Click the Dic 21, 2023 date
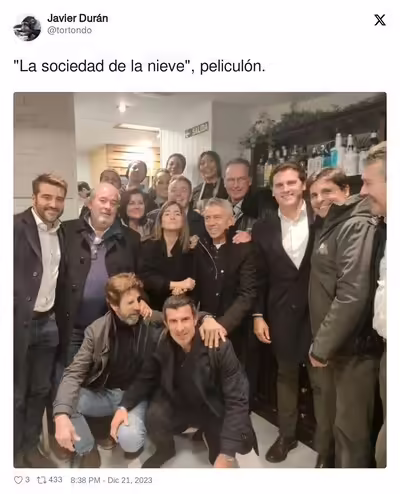The height and width of the screenshot is (494, 400). click(130, 480)
